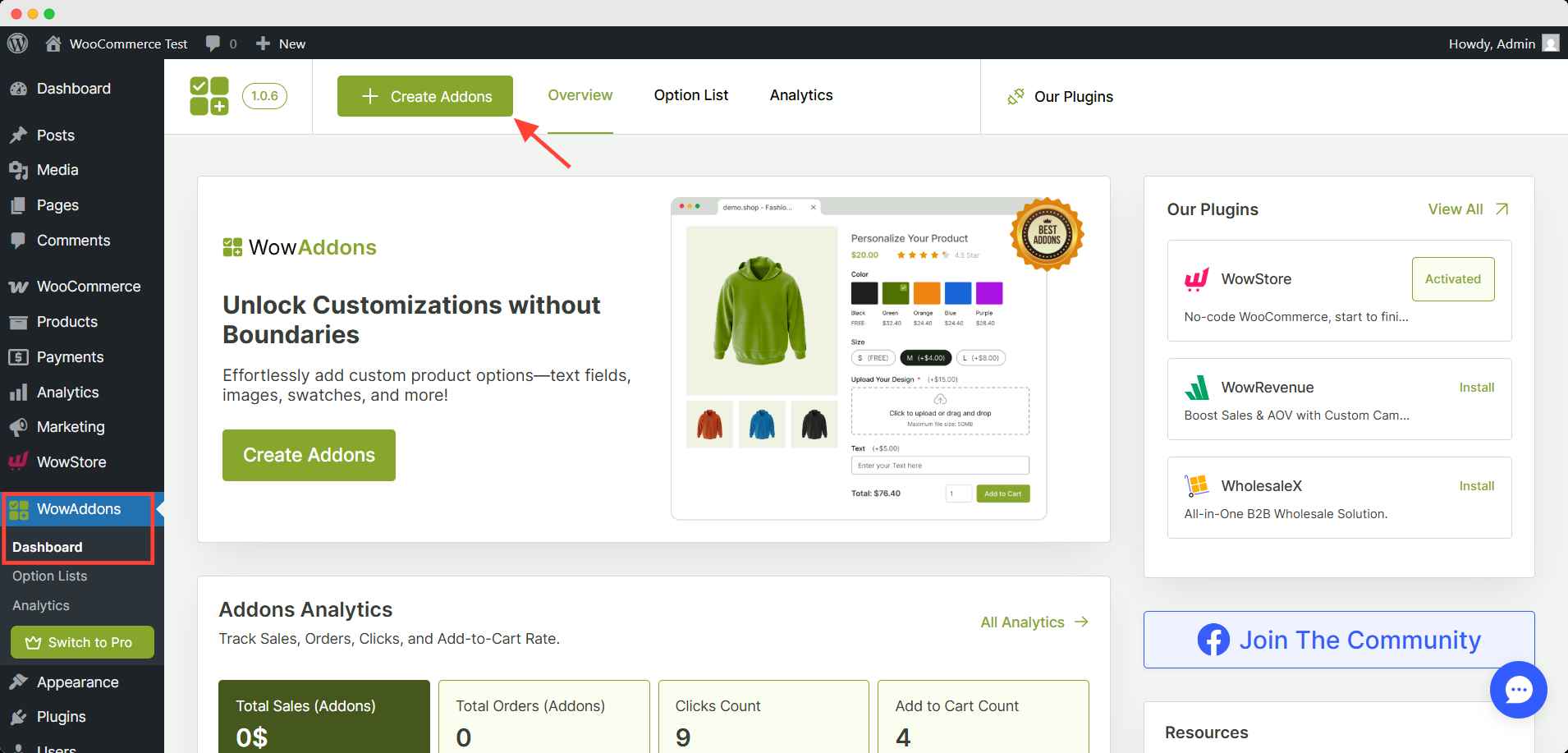This screenshot has width=1568, height=753.
Task: Click the WooCommerce icon in sidebar
Action: point(18,287)
